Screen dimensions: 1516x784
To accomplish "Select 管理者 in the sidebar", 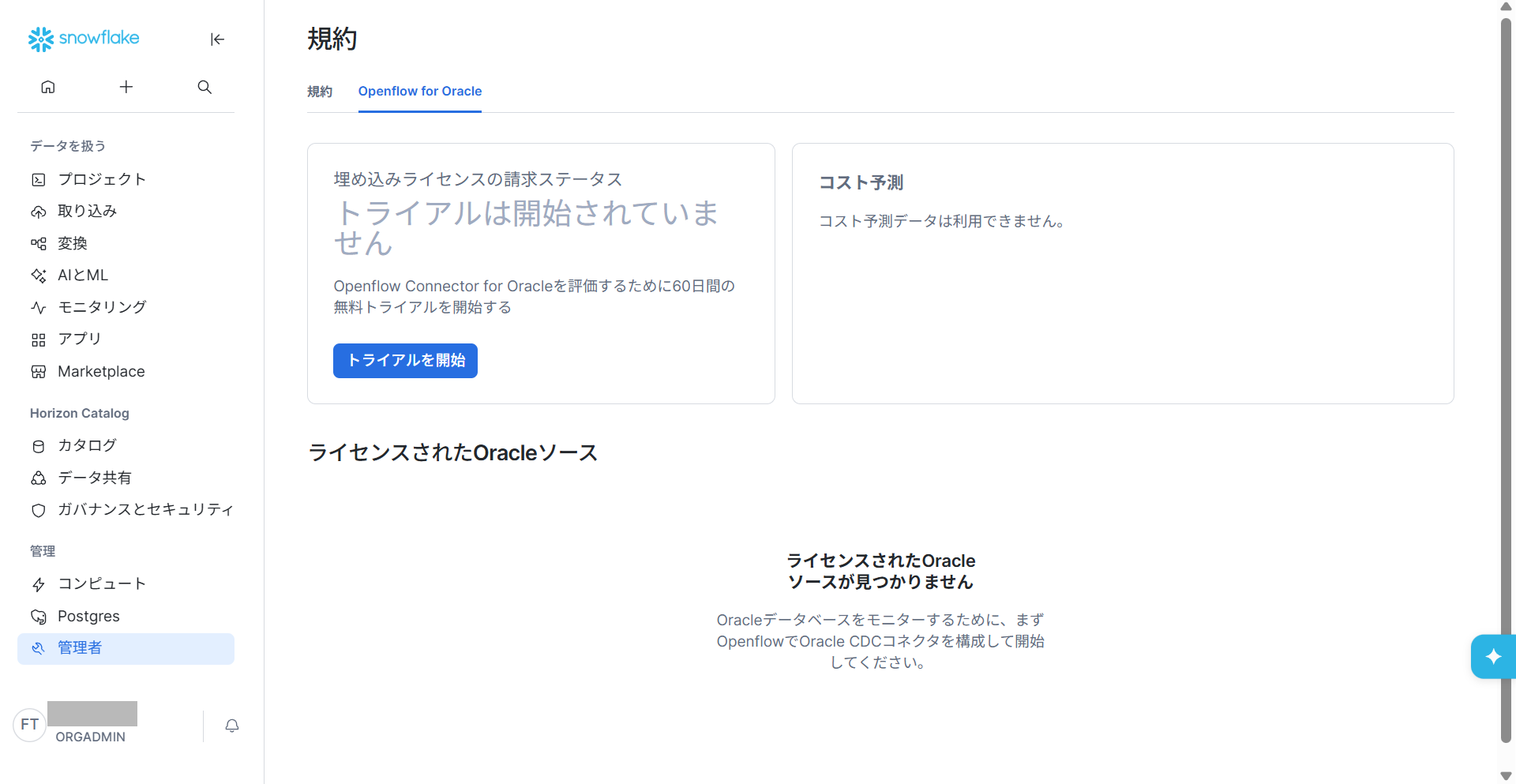I will tap(126, 648).
